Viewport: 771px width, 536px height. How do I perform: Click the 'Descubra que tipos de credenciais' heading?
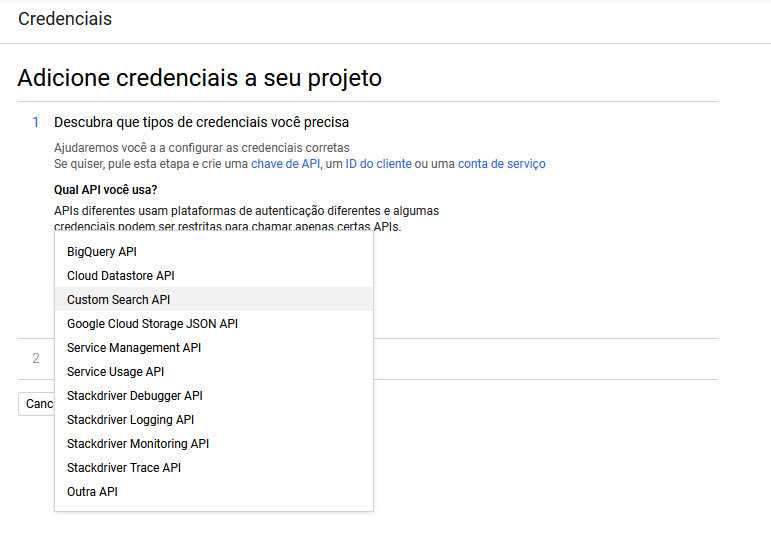201,122
